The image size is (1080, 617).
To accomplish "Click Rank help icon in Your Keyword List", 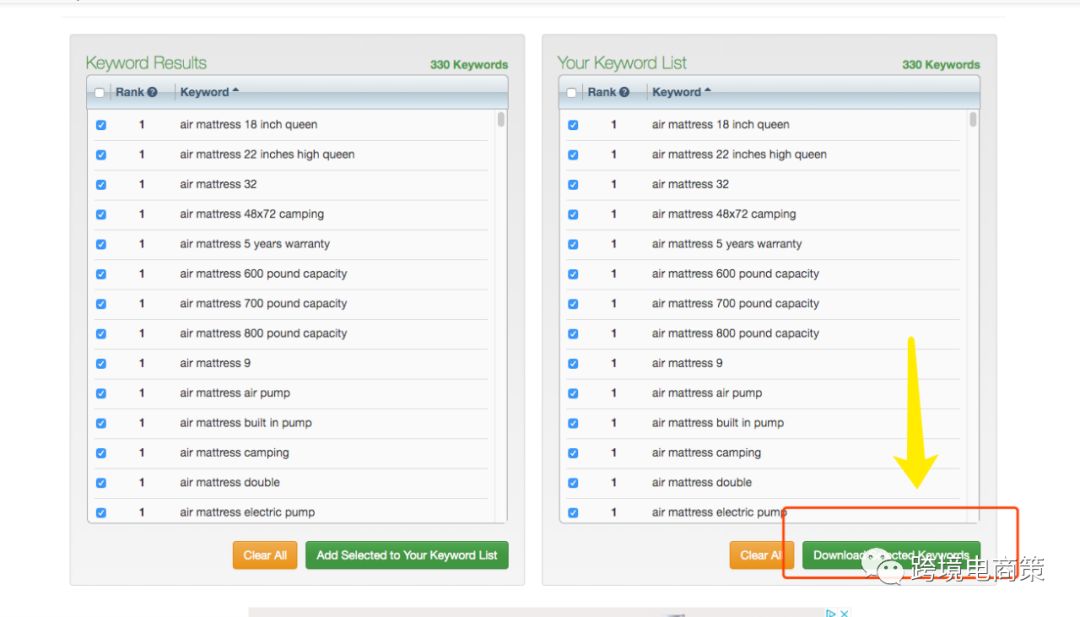I will click(624, 92).
